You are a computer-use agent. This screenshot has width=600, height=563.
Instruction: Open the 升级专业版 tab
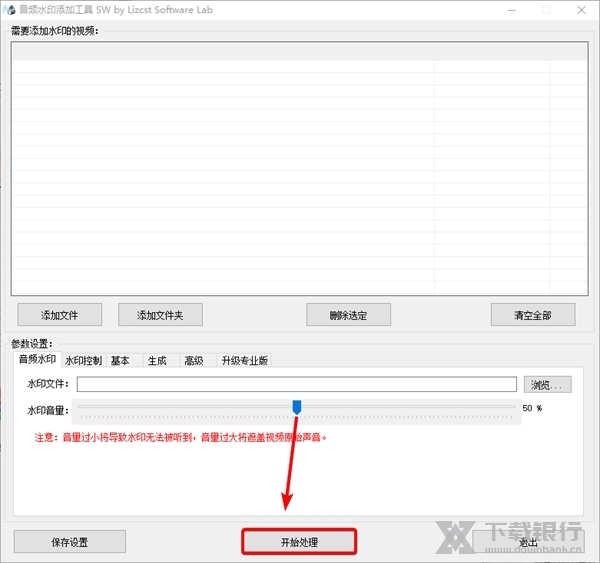point(245,361)
